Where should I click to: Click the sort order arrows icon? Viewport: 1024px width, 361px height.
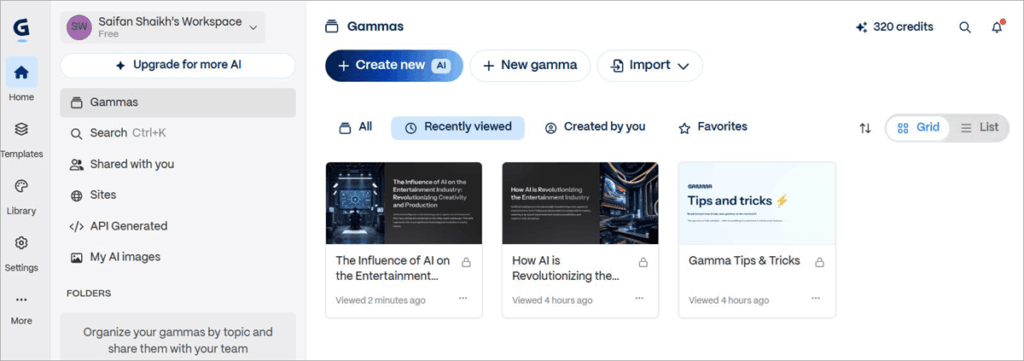(x=865, y=128)
